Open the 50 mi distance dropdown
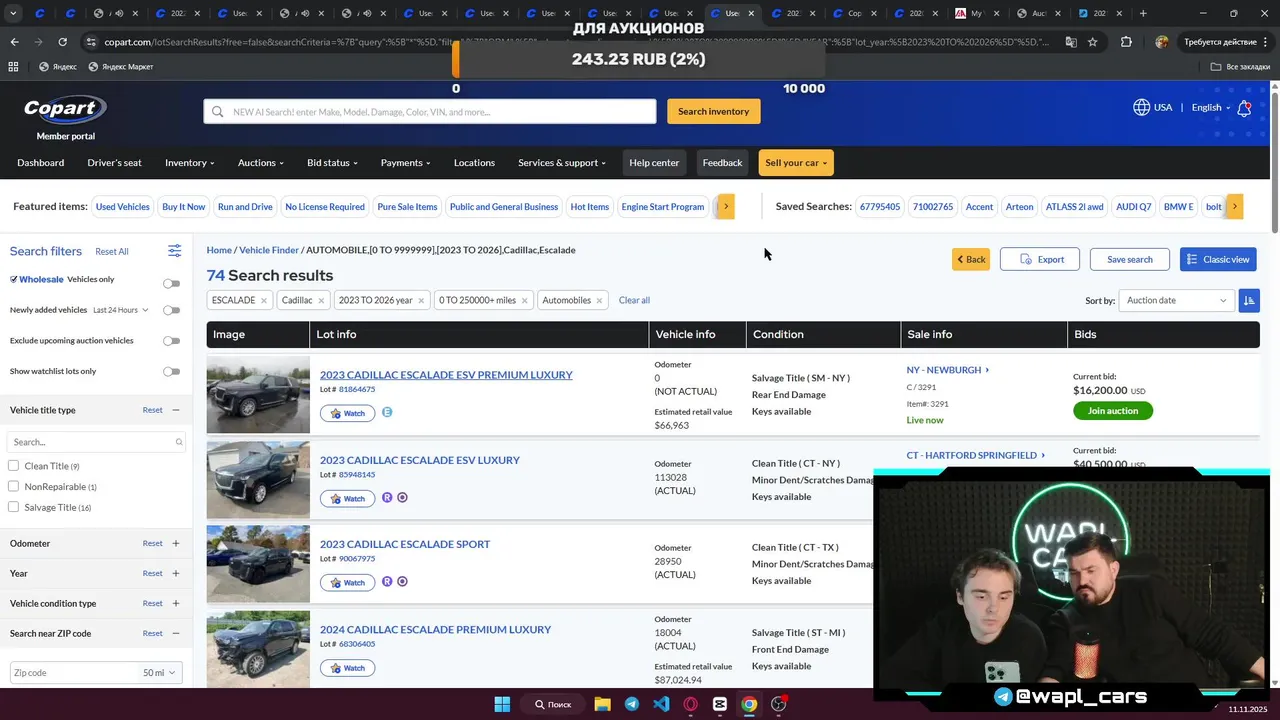Screen dimensions: 1280x720 pos(159,673)
